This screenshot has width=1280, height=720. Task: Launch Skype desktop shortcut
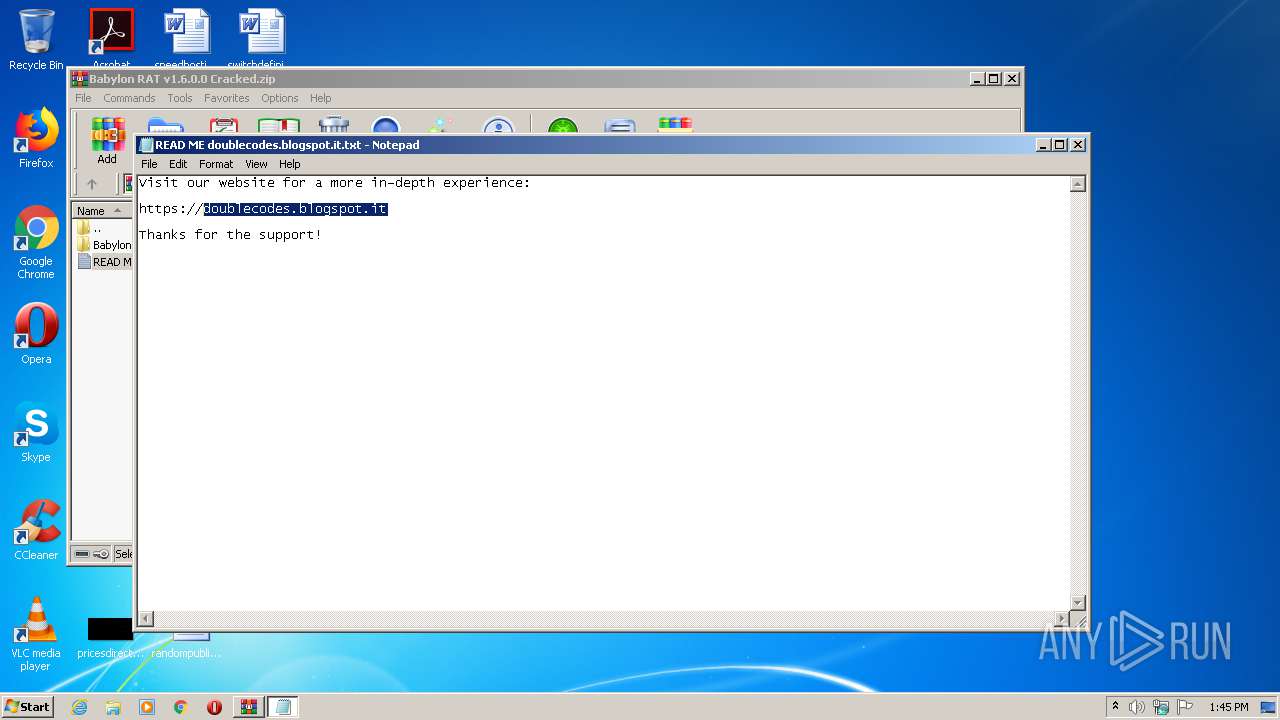[x=36, y=432]
